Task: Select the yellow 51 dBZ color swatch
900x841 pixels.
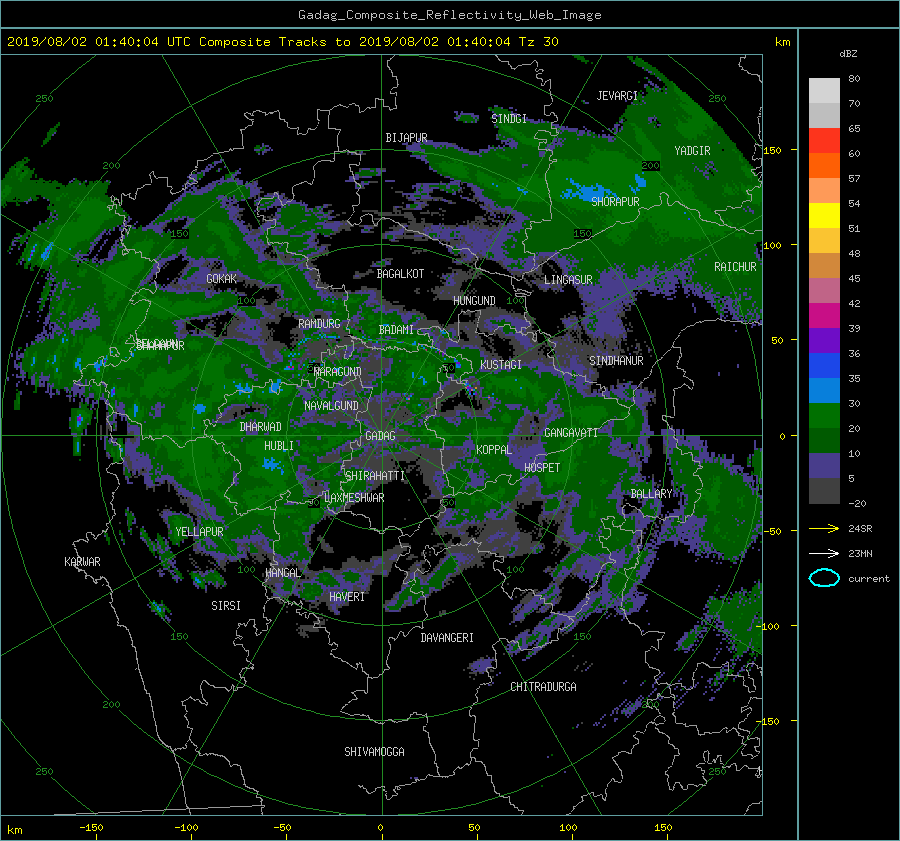Action: tap(824, 216)
